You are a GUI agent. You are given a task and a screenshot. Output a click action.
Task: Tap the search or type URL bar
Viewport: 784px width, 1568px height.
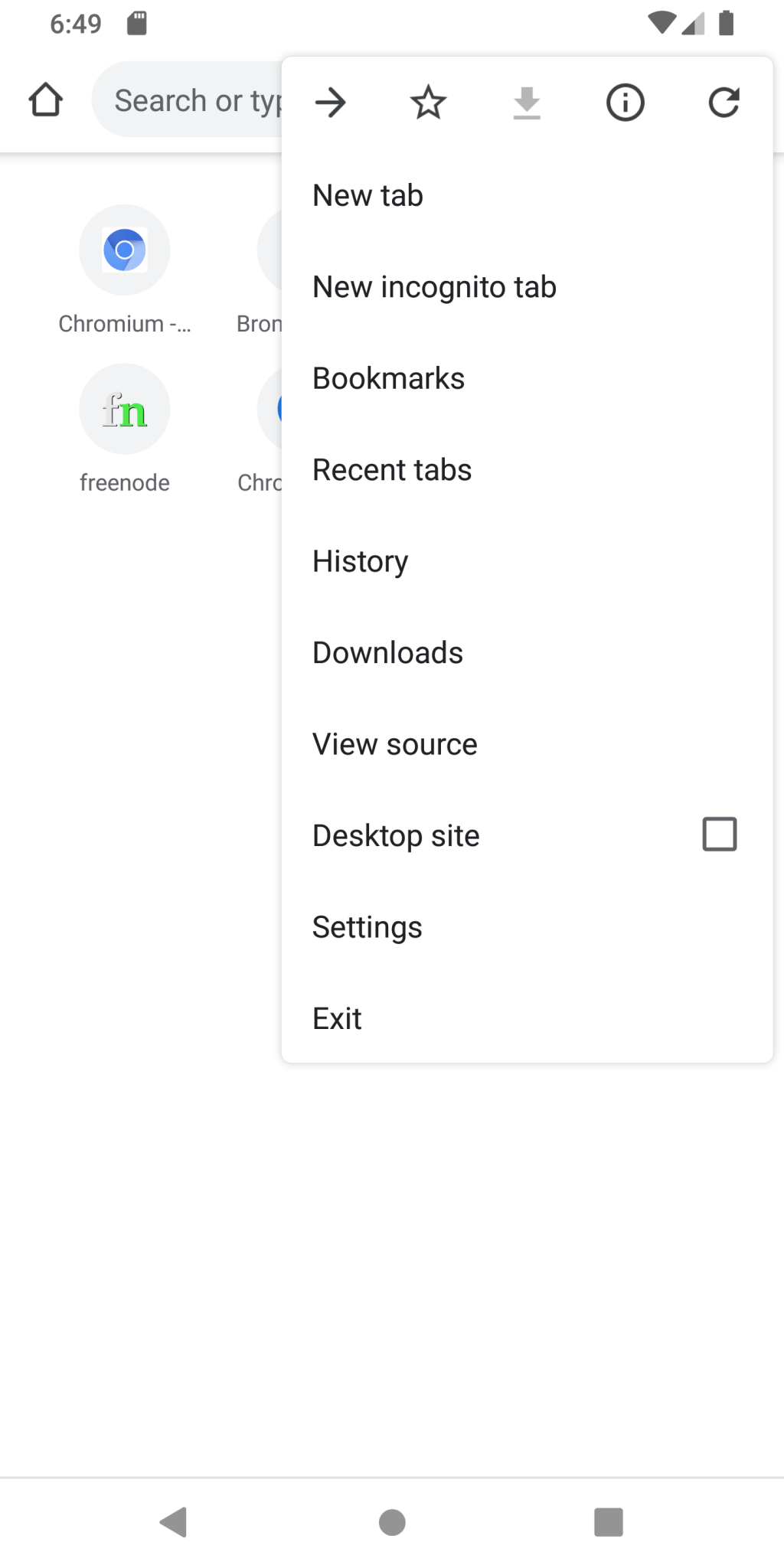pos(191,99)
